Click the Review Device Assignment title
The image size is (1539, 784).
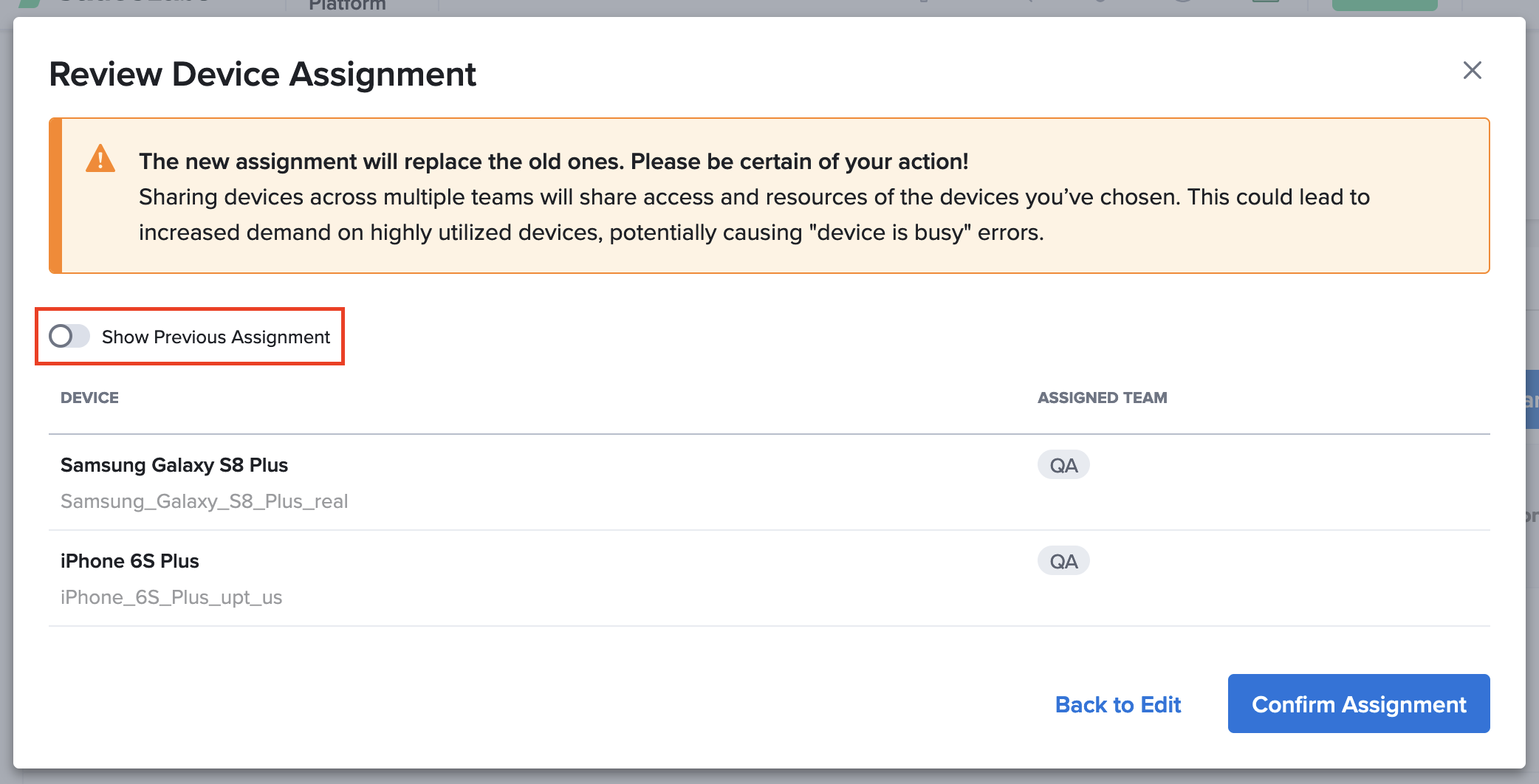point(262,75)
